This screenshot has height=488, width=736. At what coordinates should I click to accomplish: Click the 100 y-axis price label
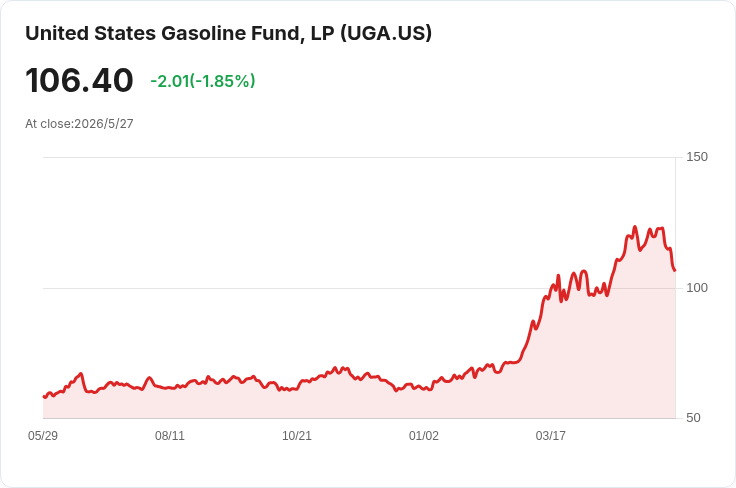tap(697, 288)
